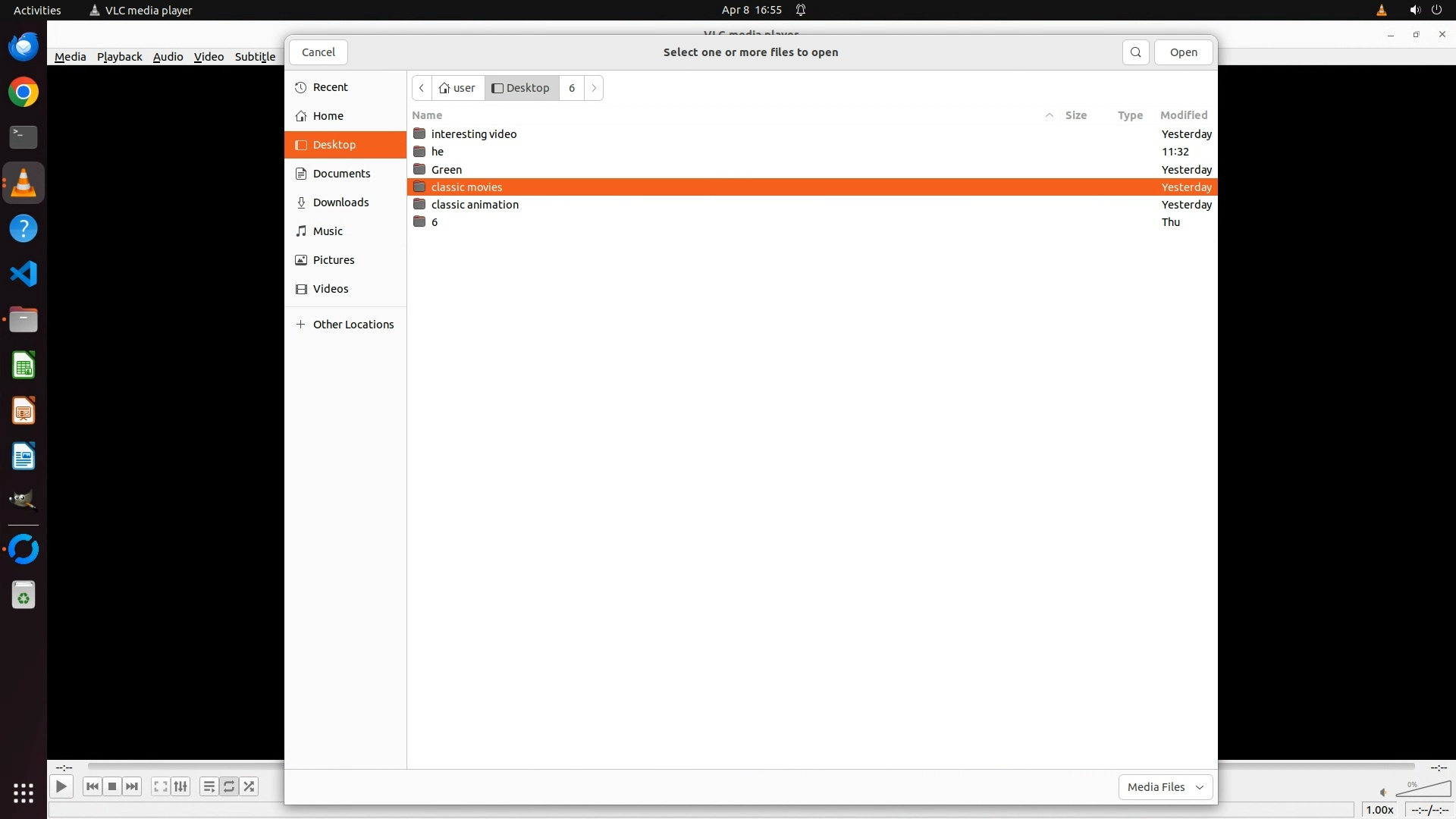
Task: Open the Media Files filter dropdown
Action: (x=1165, y=787)
